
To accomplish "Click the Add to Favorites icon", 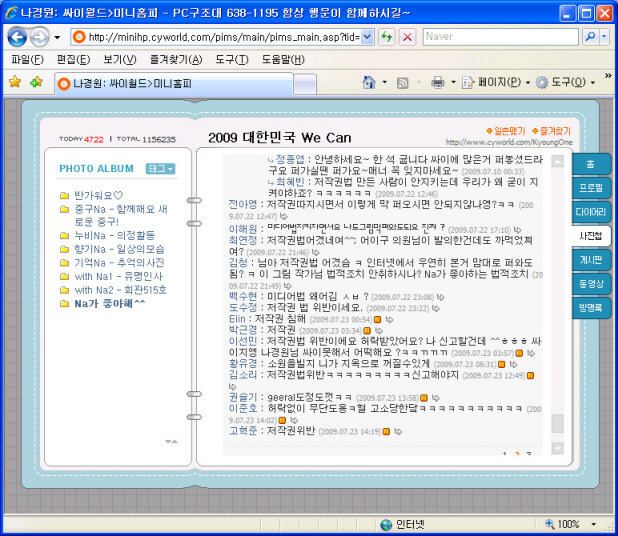I will point(36,82).
